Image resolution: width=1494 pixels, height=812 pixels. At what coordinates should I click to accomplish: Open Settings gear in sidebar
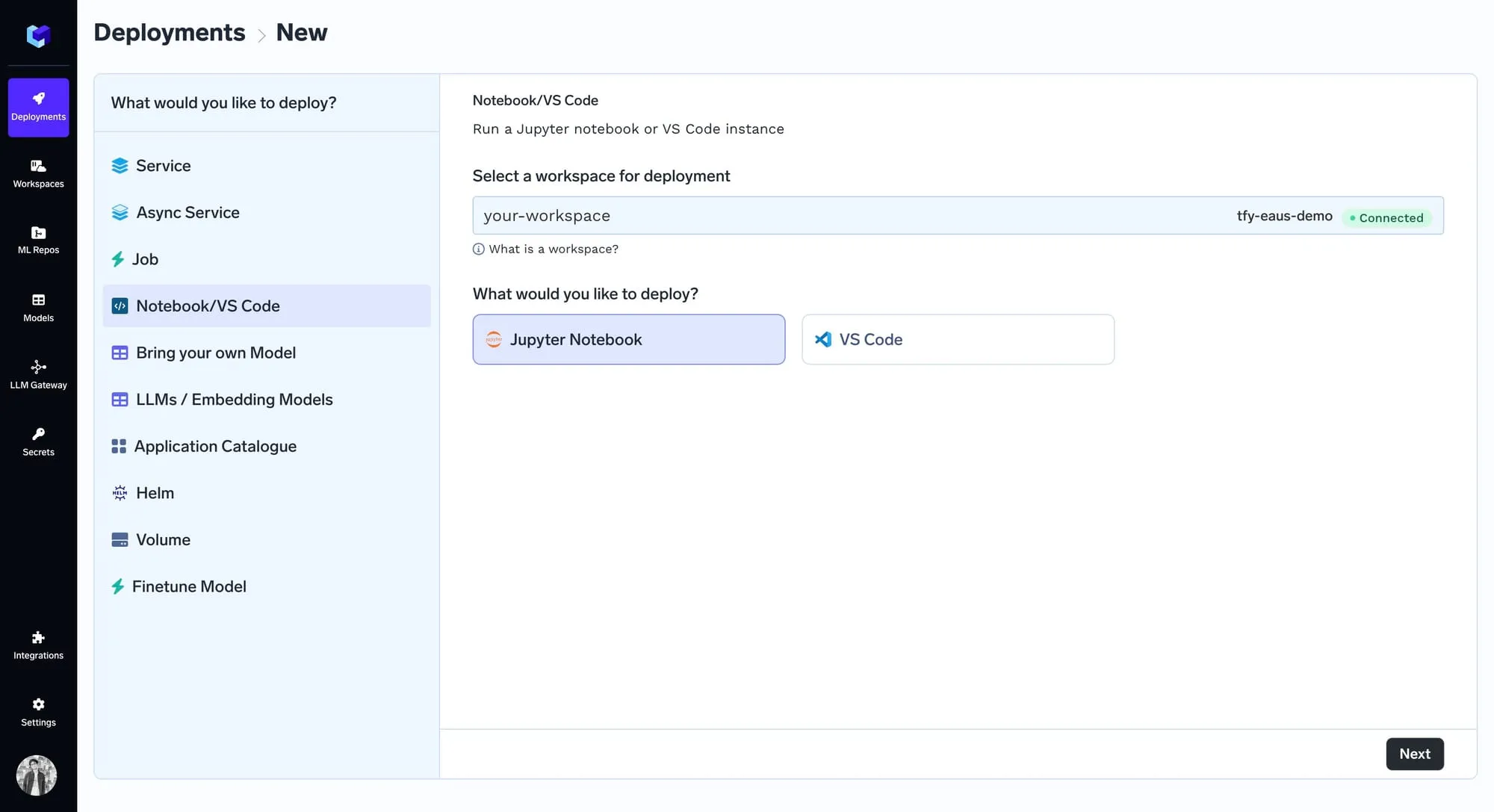tap(38, 712)
